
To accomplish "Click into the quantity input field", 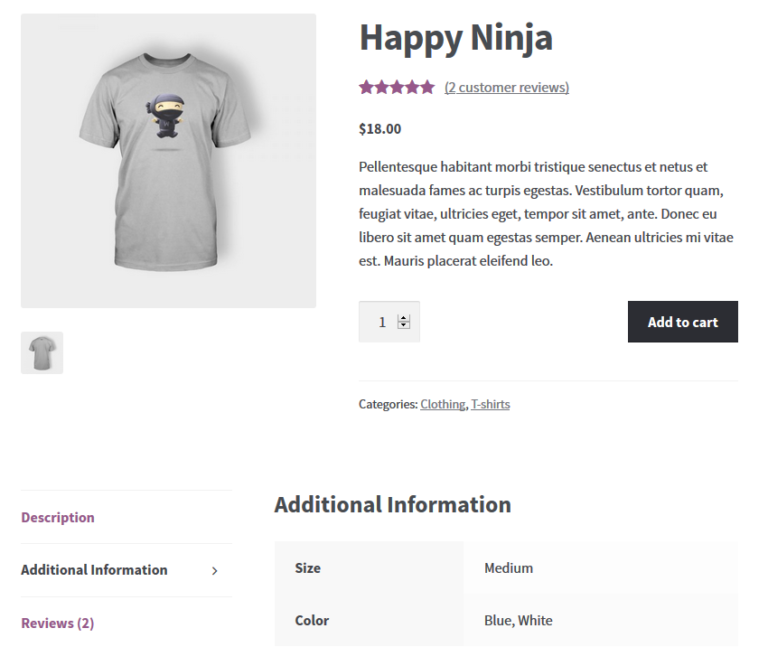I will pos(380,322).
